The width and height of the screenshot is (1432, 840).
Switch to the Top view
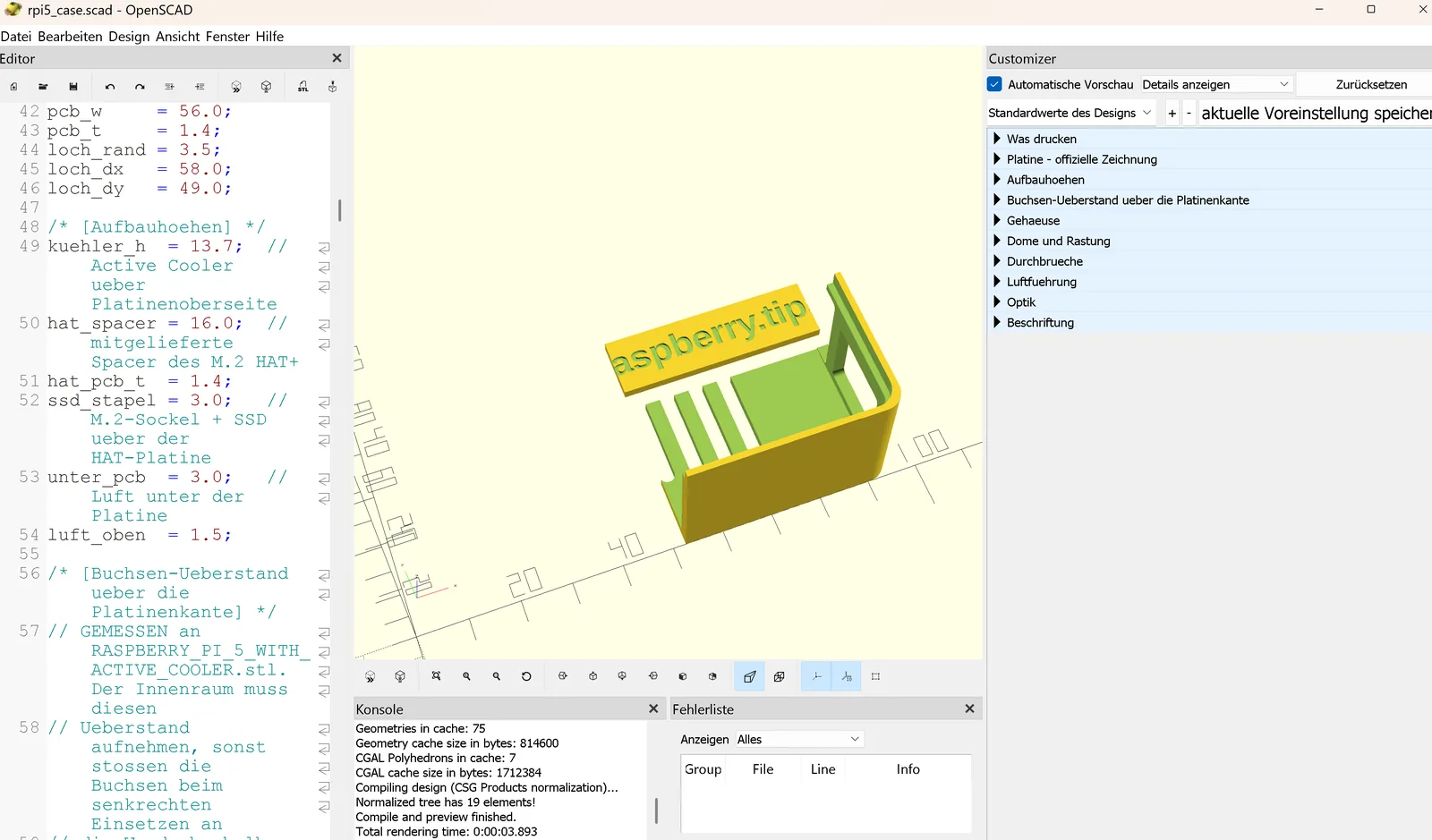592,676
